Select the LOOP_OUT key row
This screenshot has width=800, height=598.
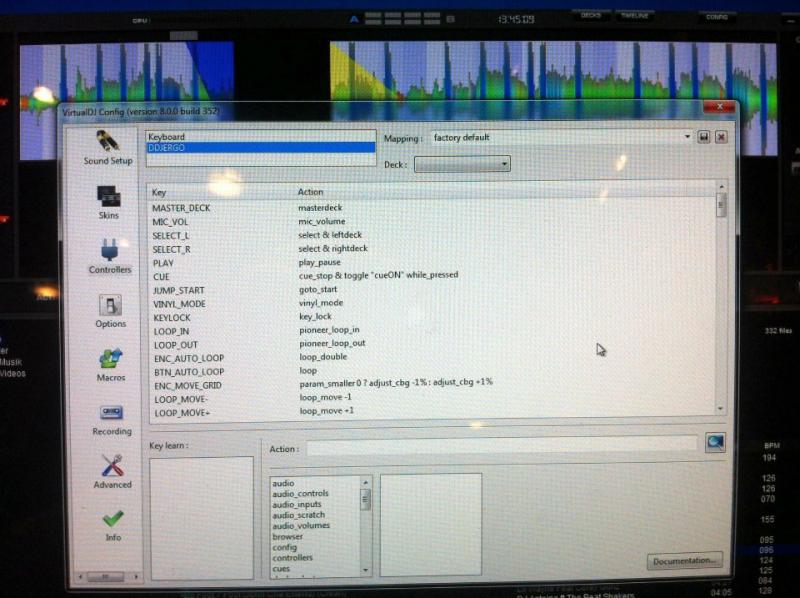point(433,344)
